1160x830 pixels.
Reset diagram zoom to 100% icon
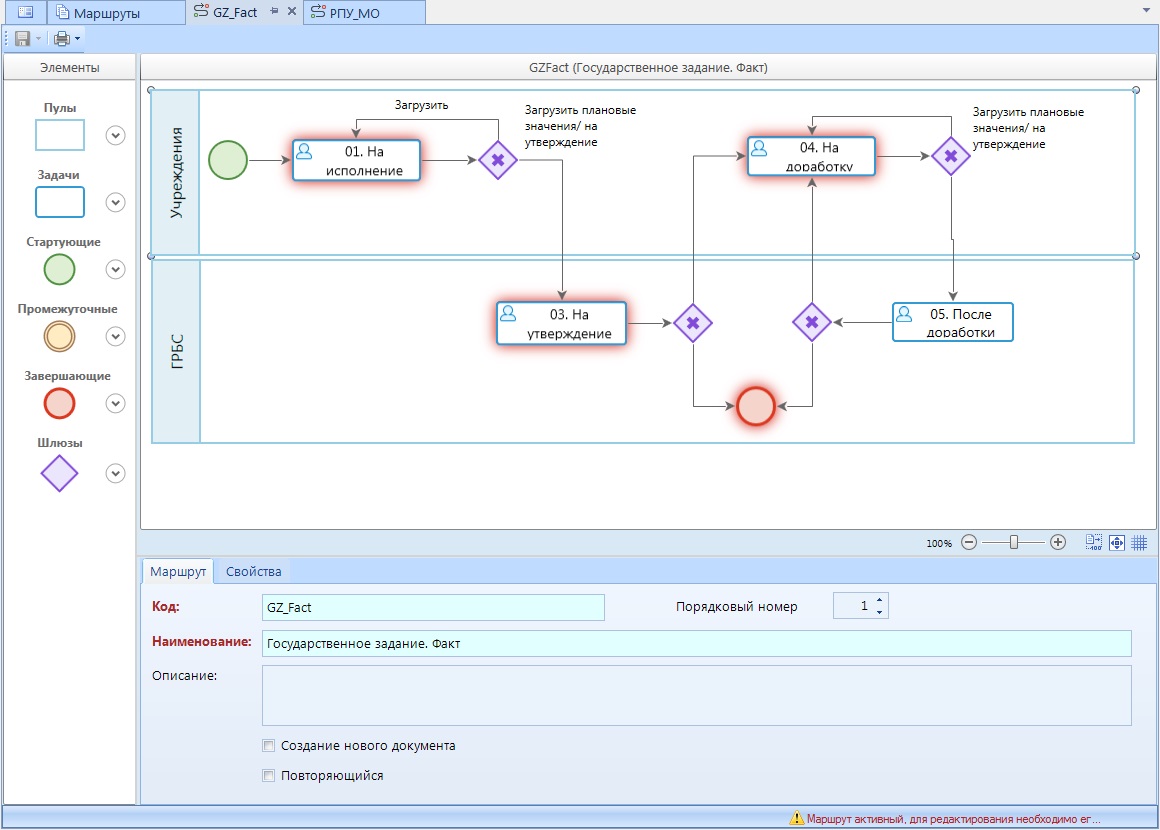point(1093,542)
